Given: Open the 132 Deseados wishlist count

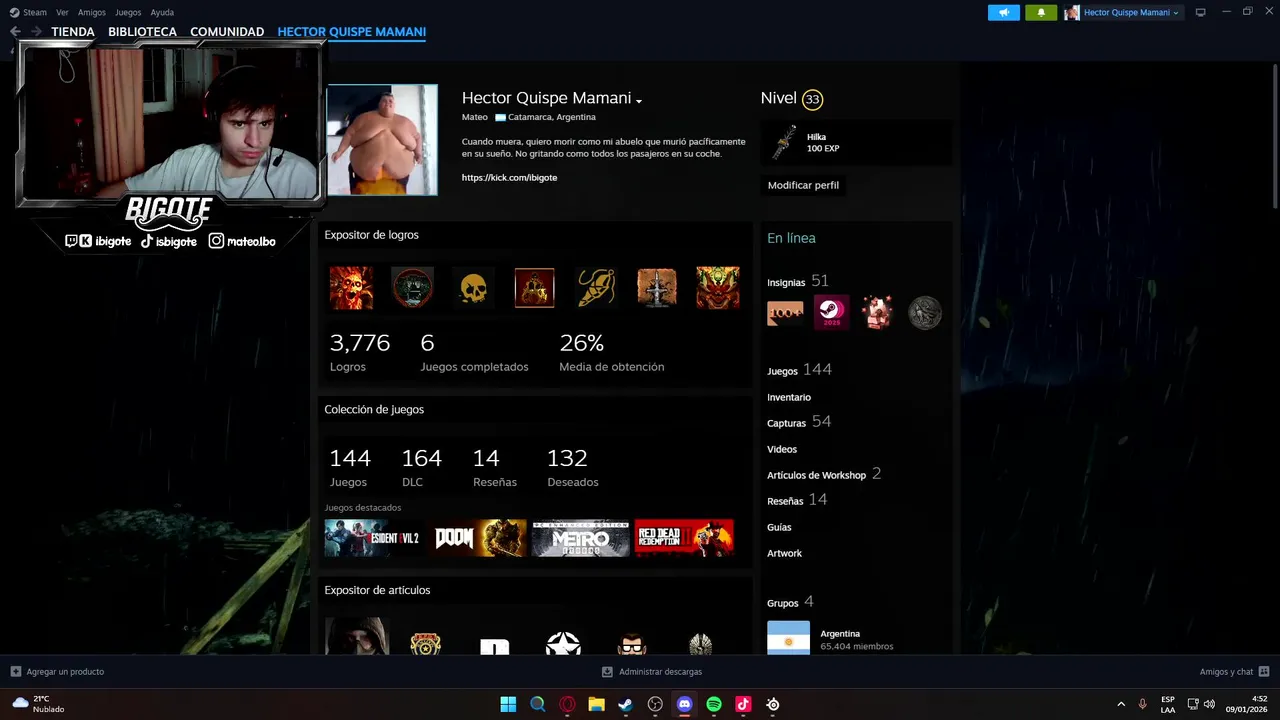Looking at the screenshot, I should tap(572, 467).
